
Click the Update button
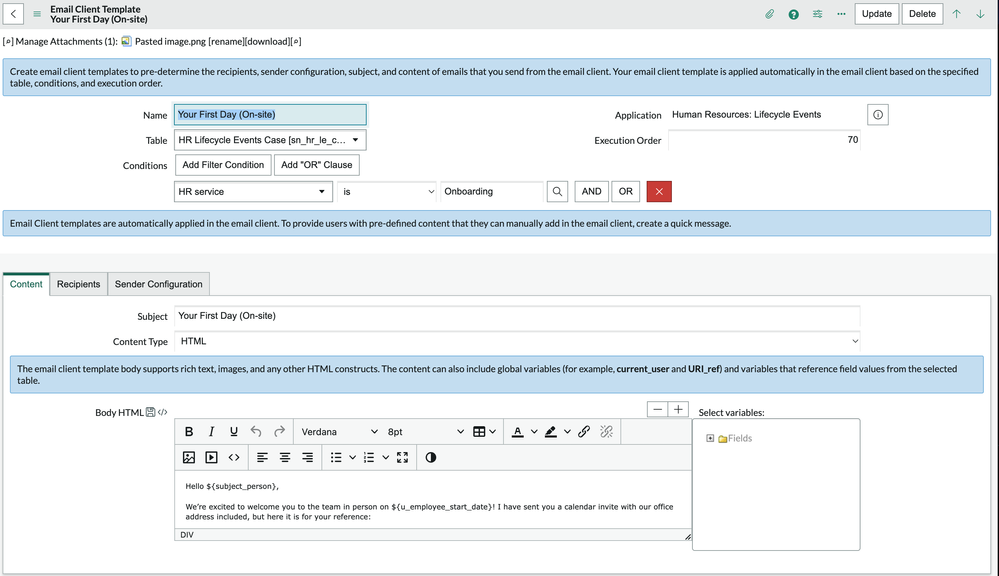879,13
